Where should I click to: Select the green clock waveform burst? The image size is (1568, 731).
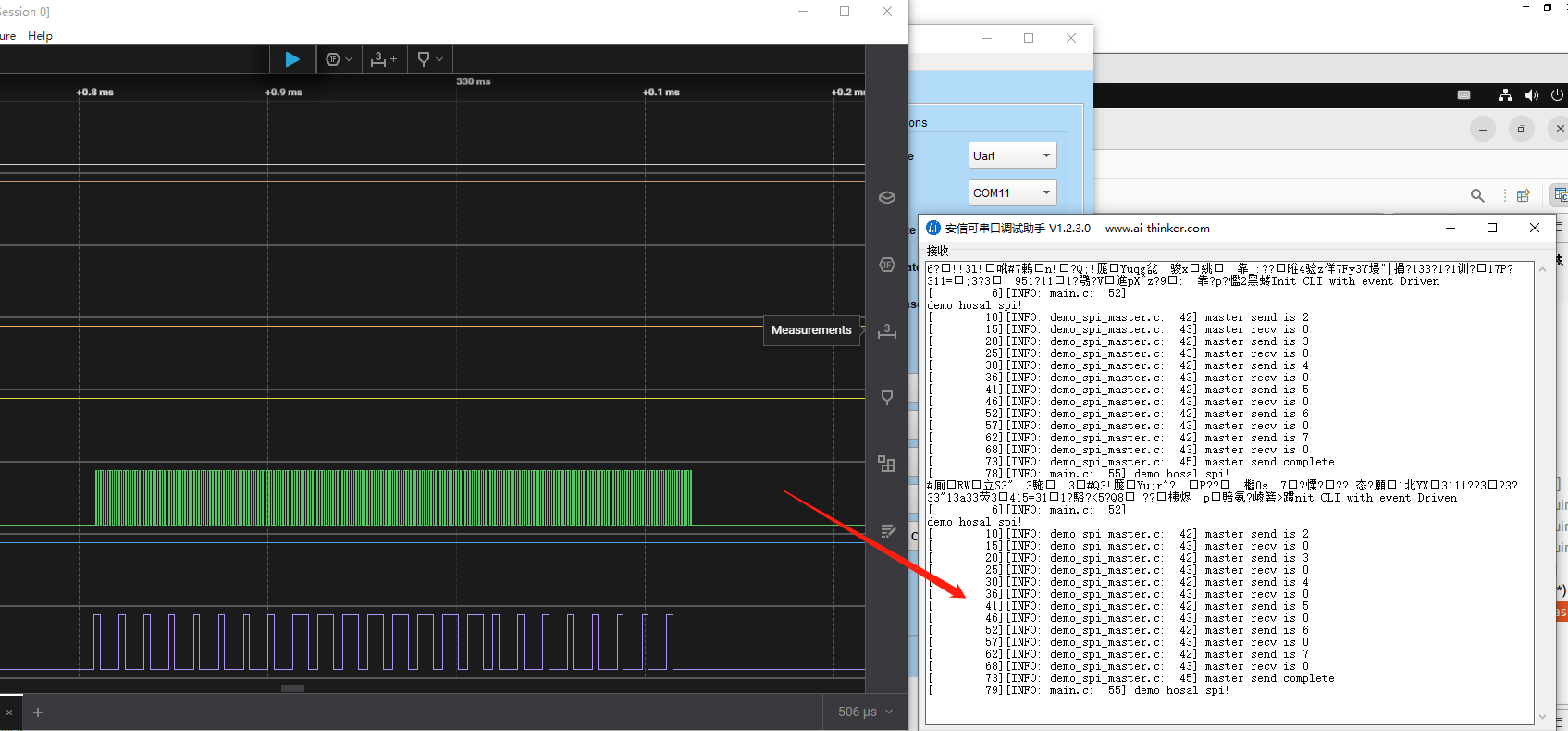pos(393,498)
